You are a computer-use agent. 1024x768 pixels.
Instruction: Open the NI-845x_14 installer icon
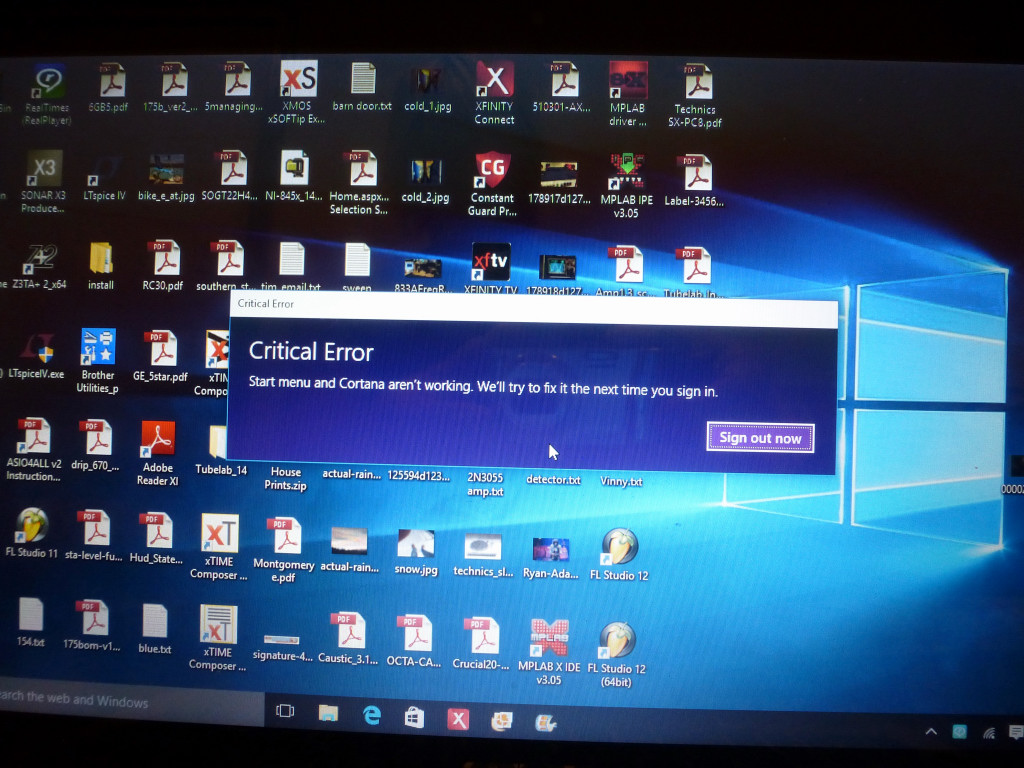[294, 176]
